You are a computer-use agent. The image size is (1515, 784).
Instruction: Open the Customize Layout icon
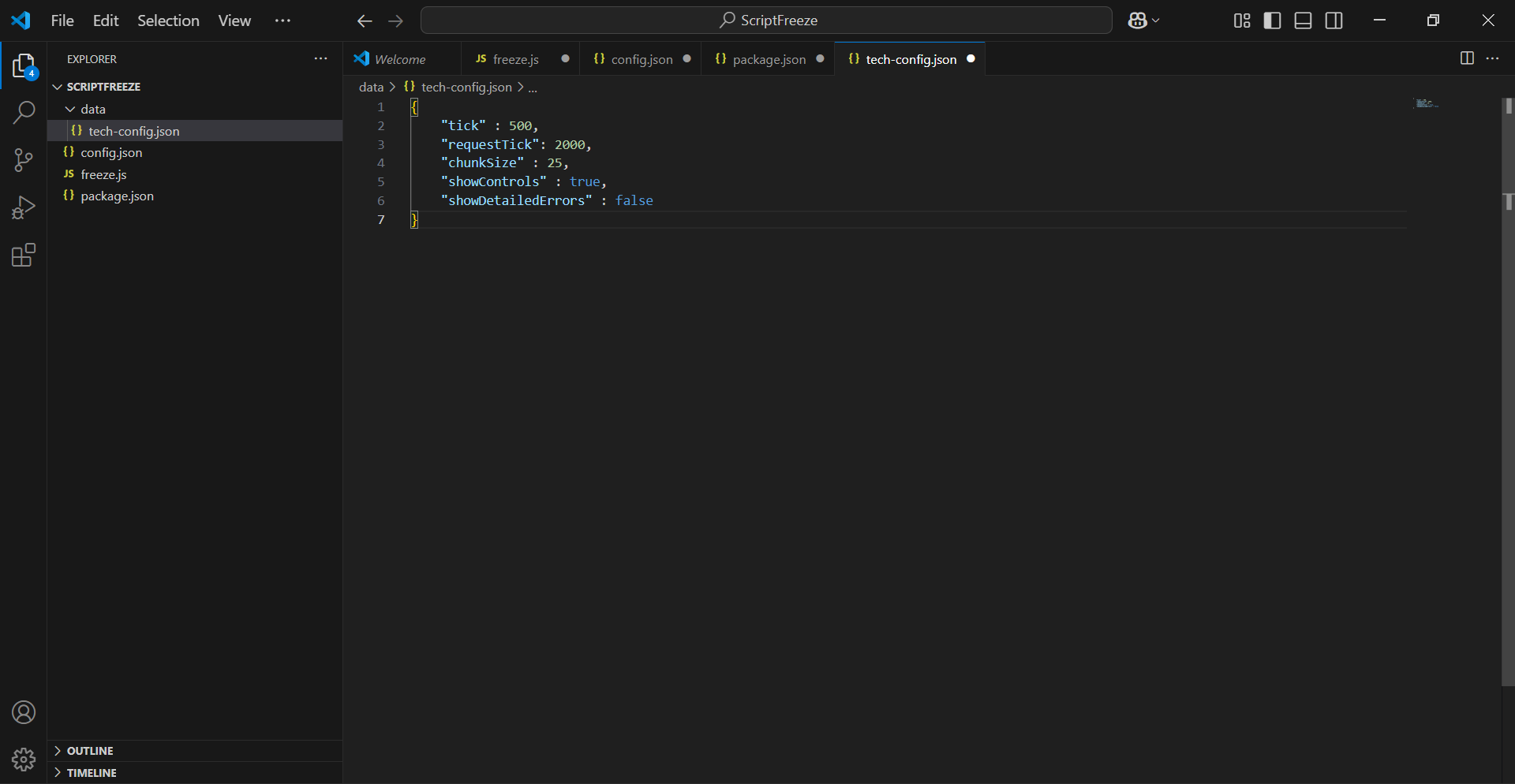coord(1242,21)
